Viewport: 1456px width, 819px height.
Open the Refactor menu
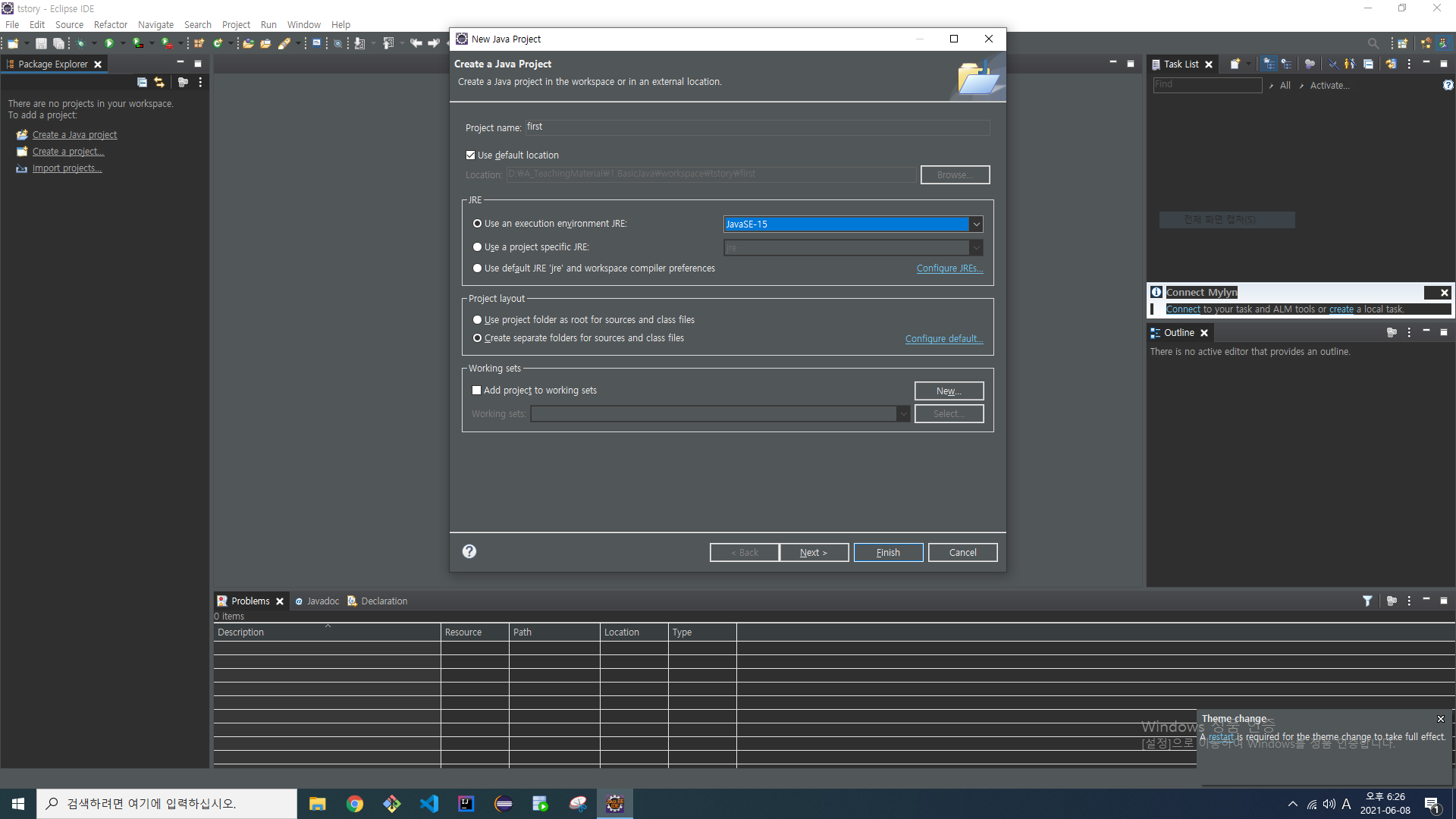pos(111,25)
